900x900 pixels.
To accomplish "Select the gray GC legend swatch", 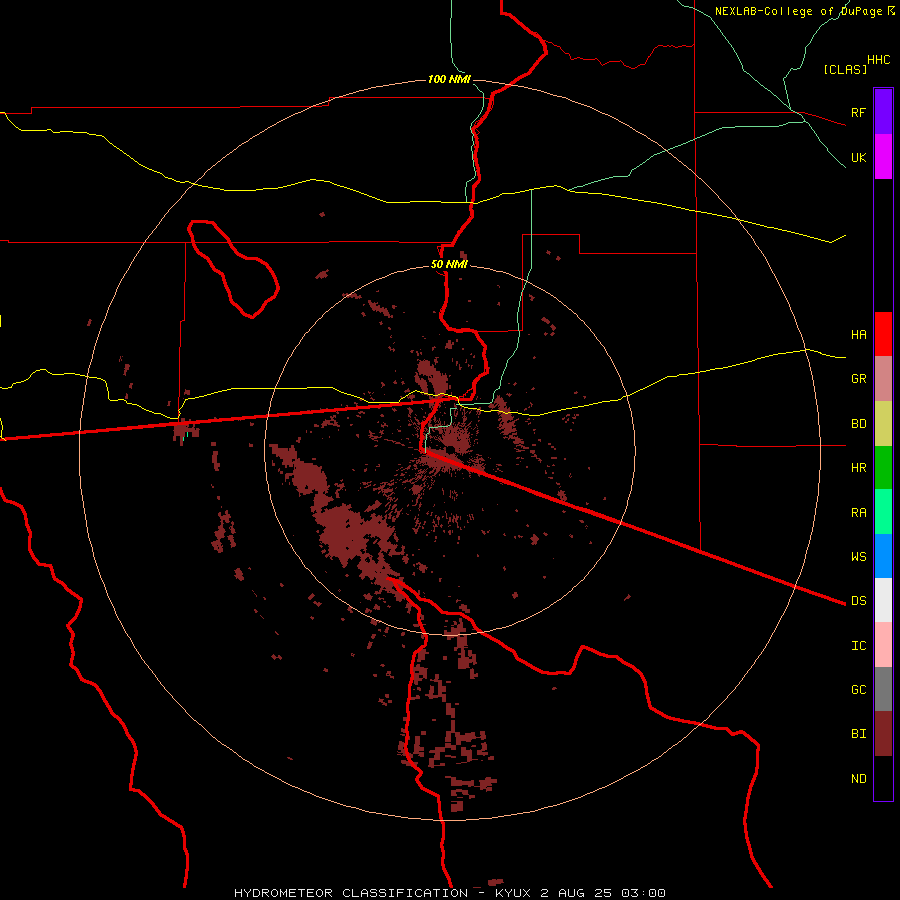I will pos(883,689).
